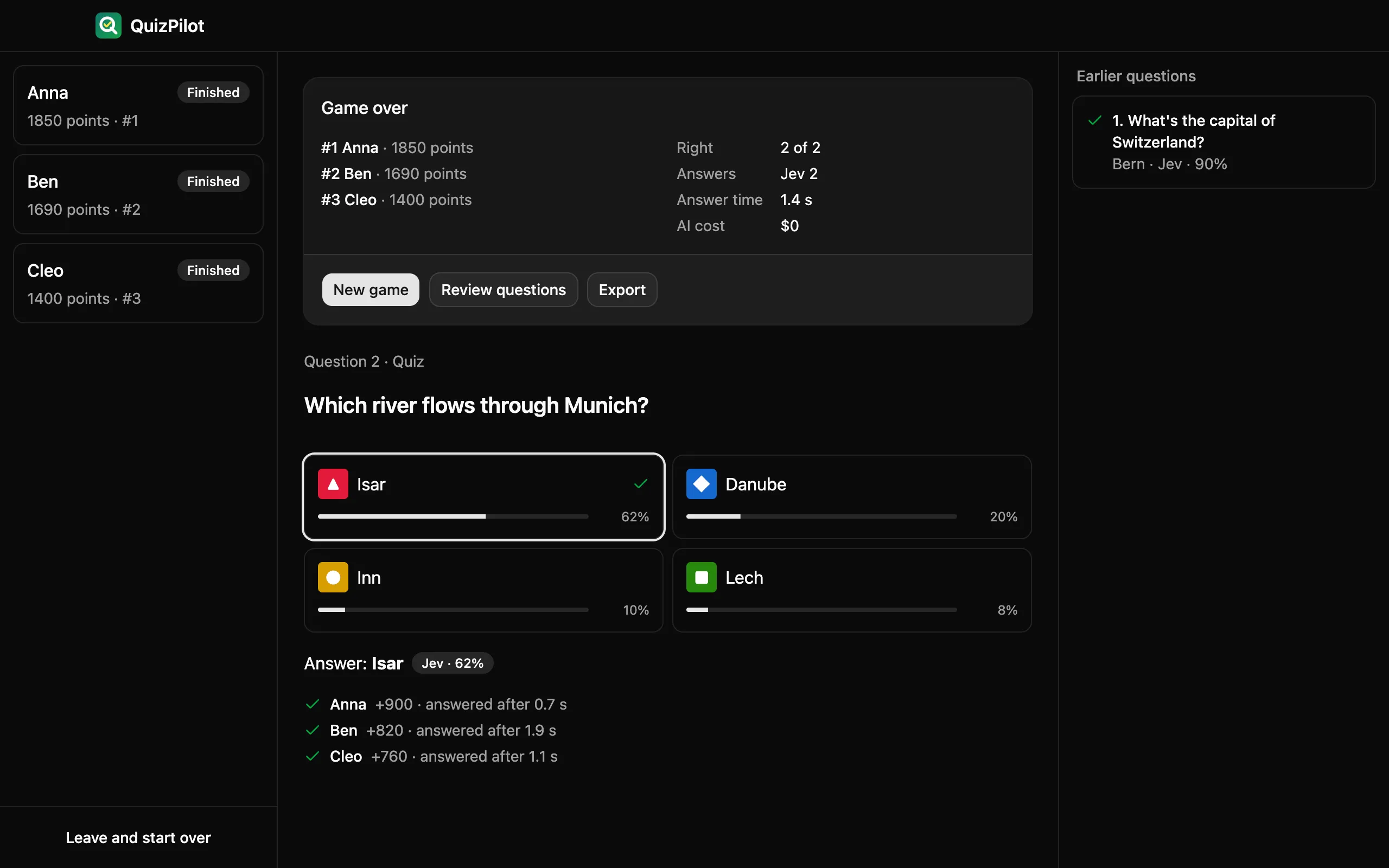Open Anna's player card
Image resolution: width=1389 pixels, height=868 pixels.
(x=138, y=105)
